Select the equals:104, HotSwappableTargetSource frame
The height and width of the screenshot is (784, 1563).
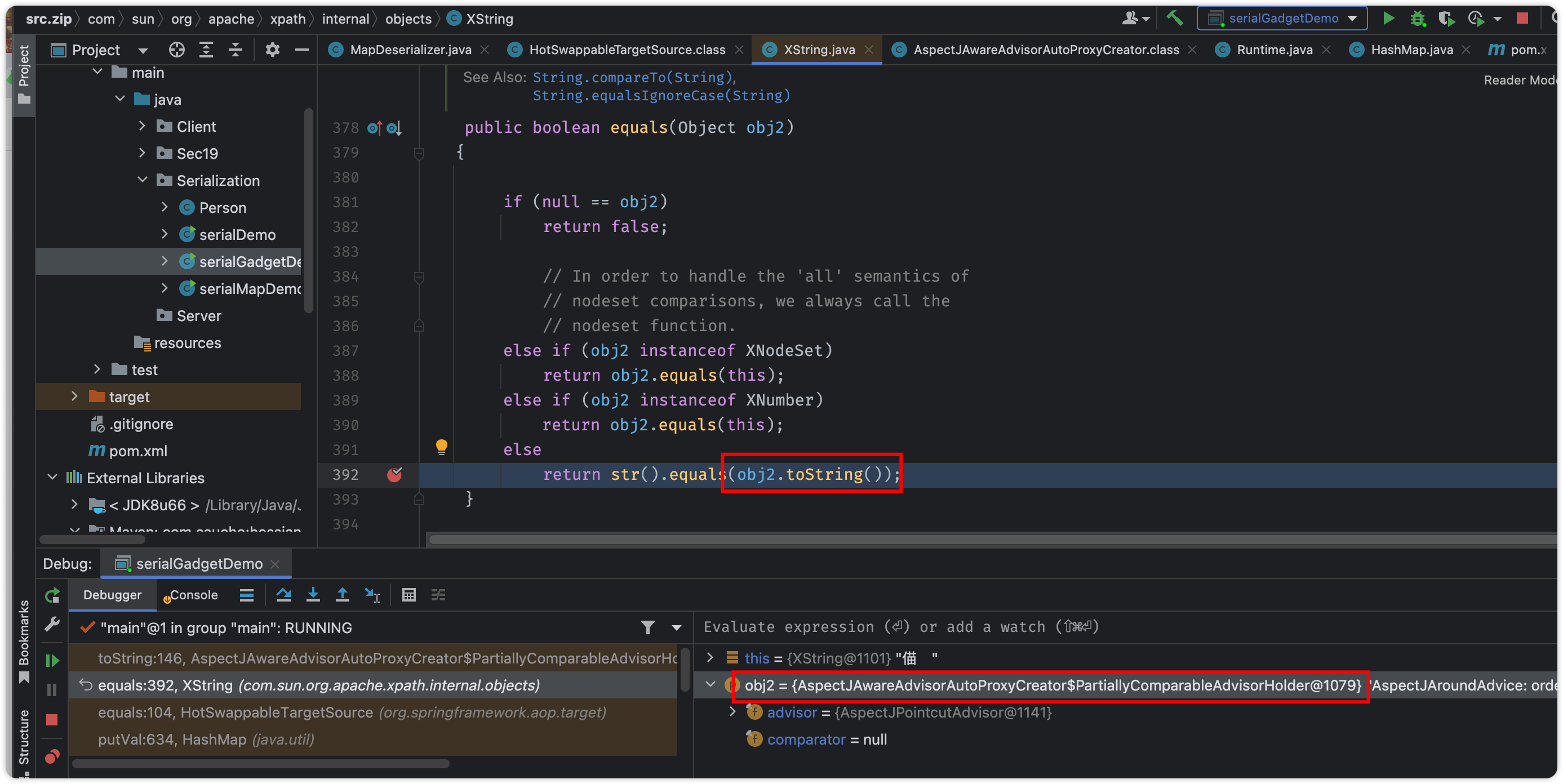tap(372, 712)
